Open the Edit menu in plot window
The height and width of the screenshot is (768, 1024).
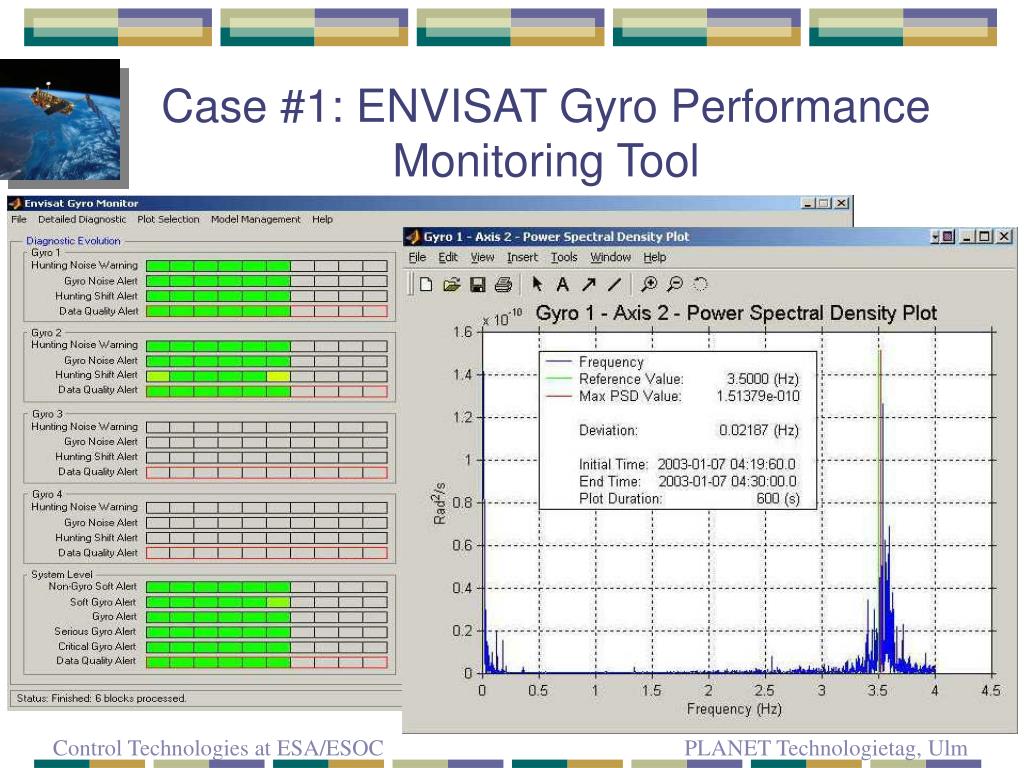448,257
